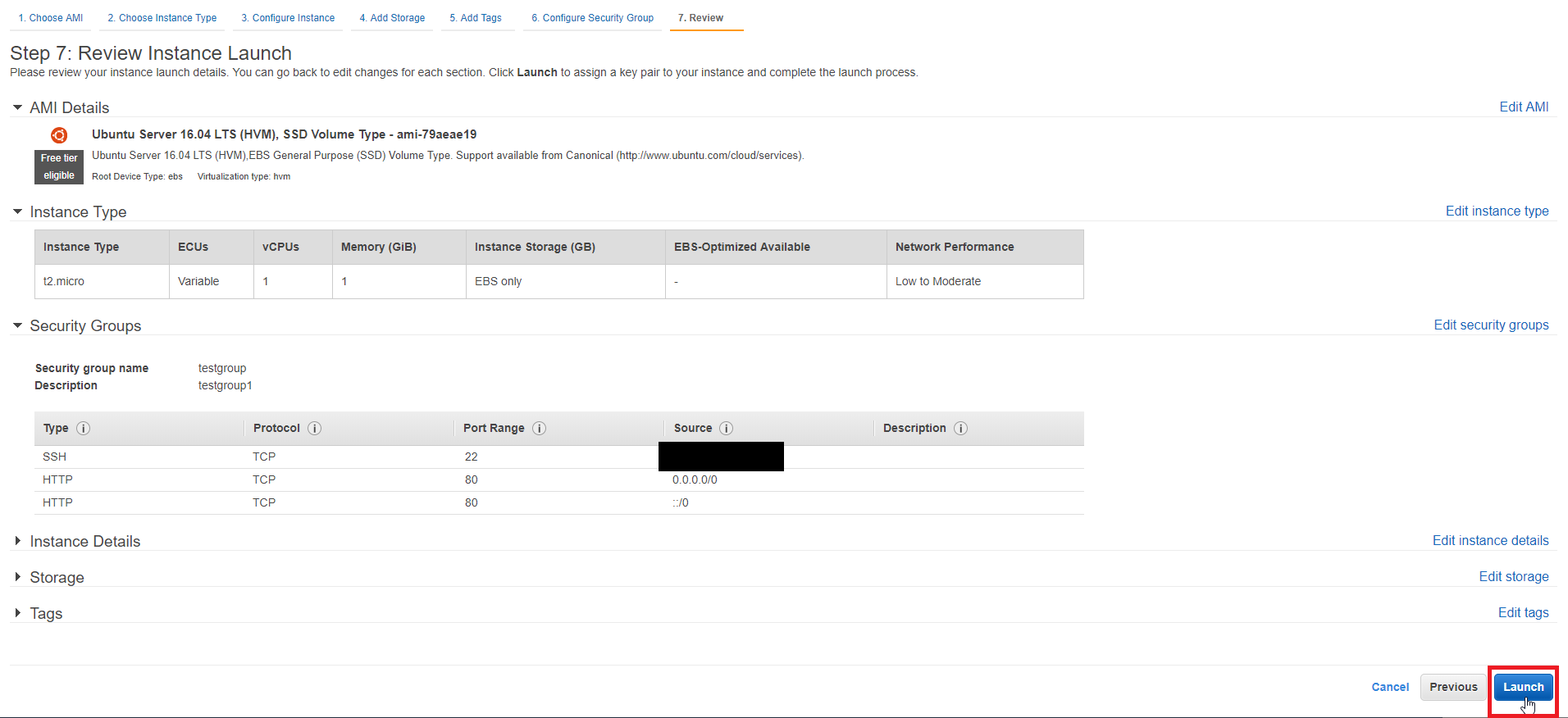Click the Ubuntu Server 16.04 LTS AMI title
The height and width of the screenshot is (718, 1568).
[x=284, y=134]
